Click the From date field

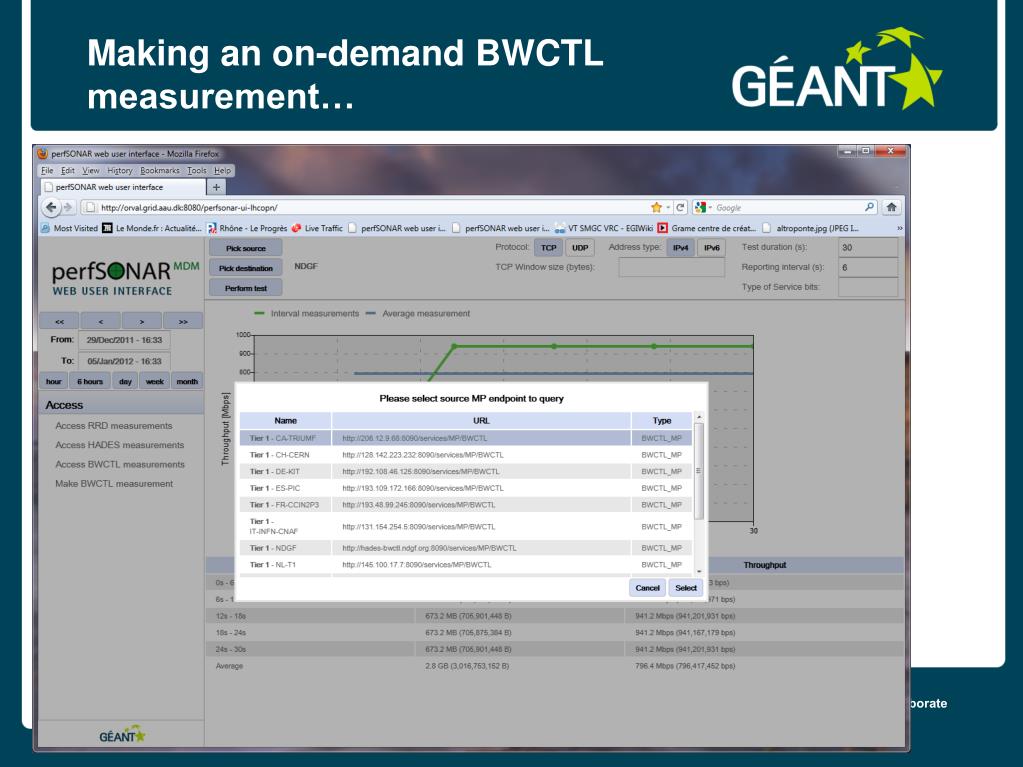125,340
